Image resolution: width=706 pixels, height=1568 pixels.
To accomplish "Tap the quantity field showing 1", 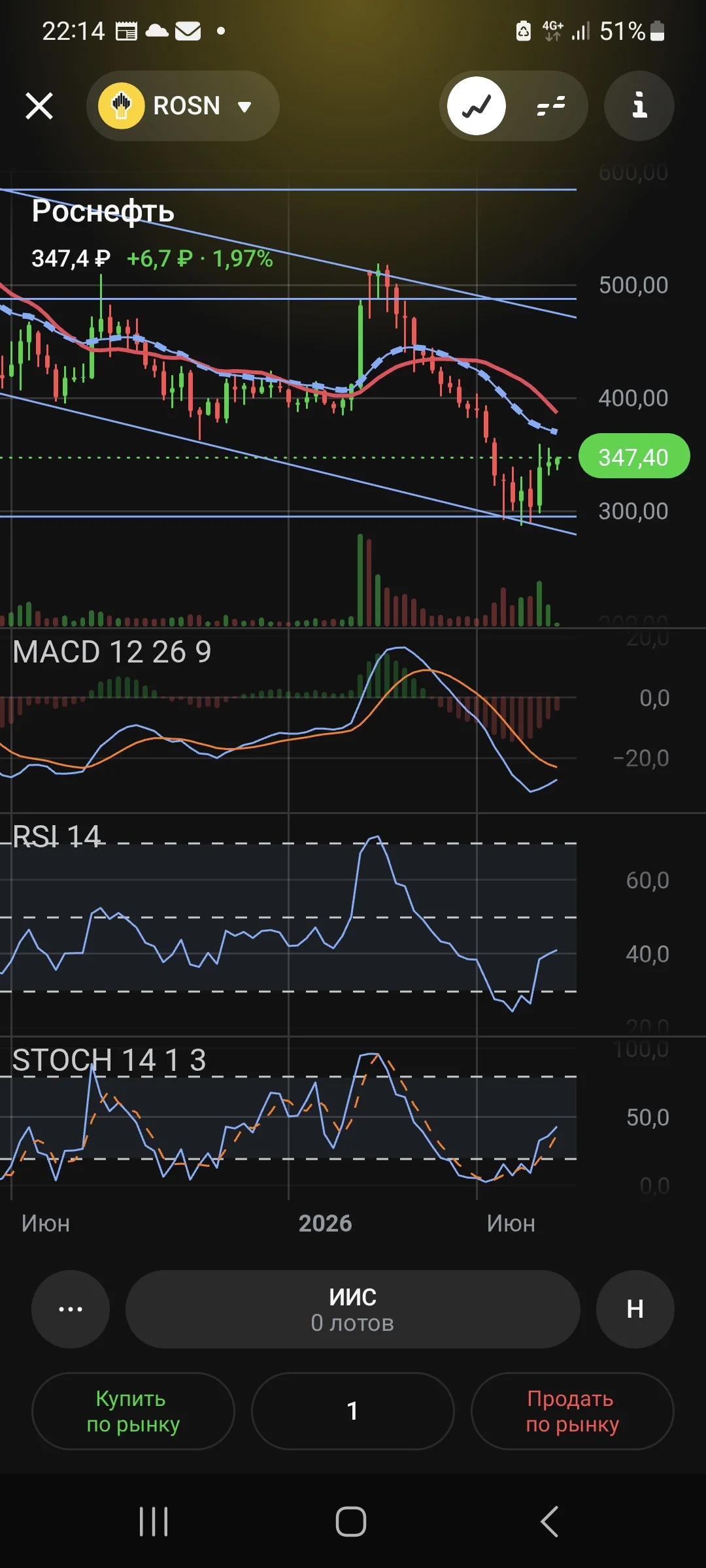I will (353, 1411).
